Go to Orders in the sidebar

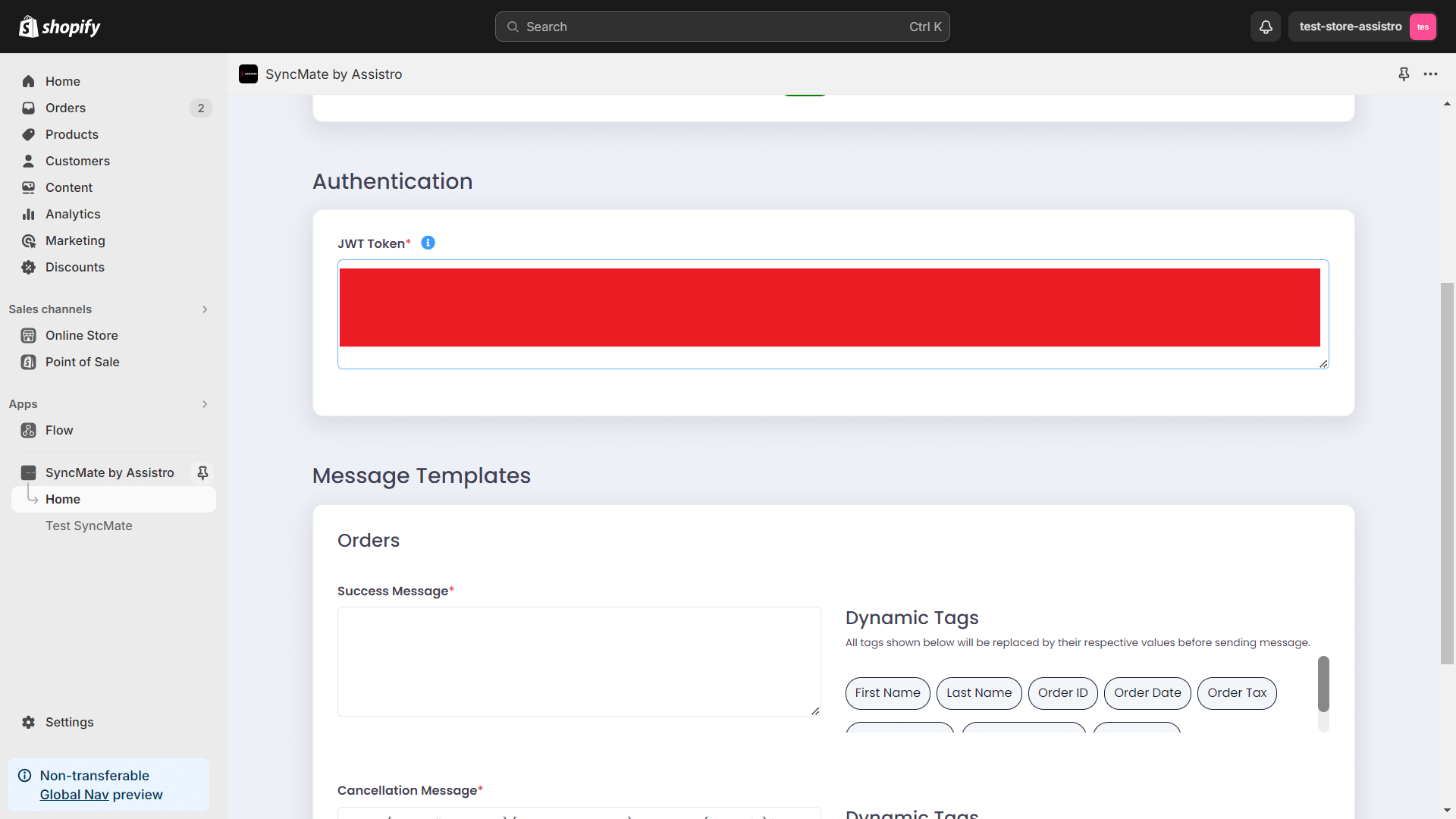click(65, 108)
